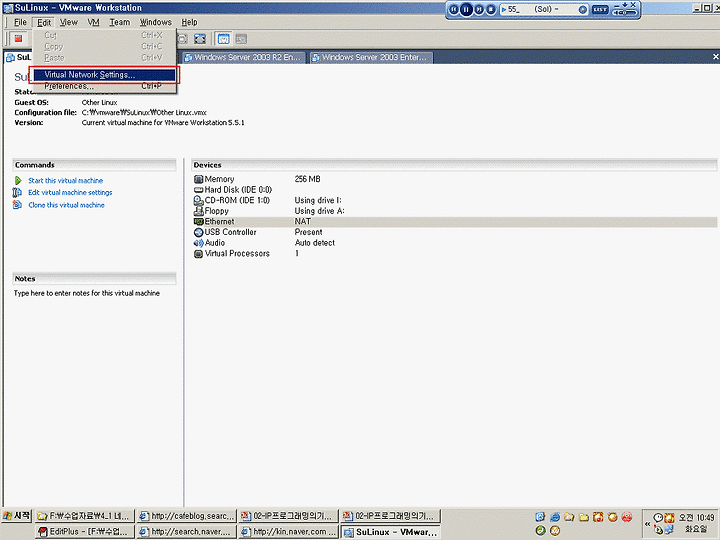Open the F:\수업자료 folder taskbar button

[84, 516]
